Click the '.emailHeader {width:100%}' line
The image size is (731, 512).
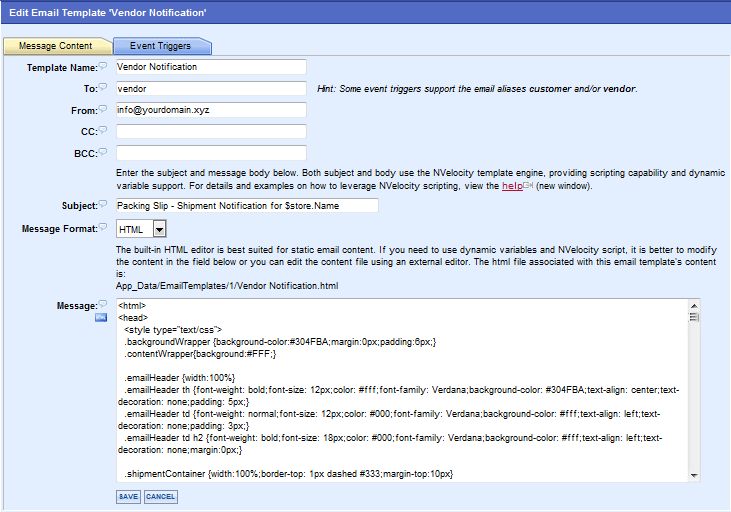pyautogui.click(x=179, y=378)
